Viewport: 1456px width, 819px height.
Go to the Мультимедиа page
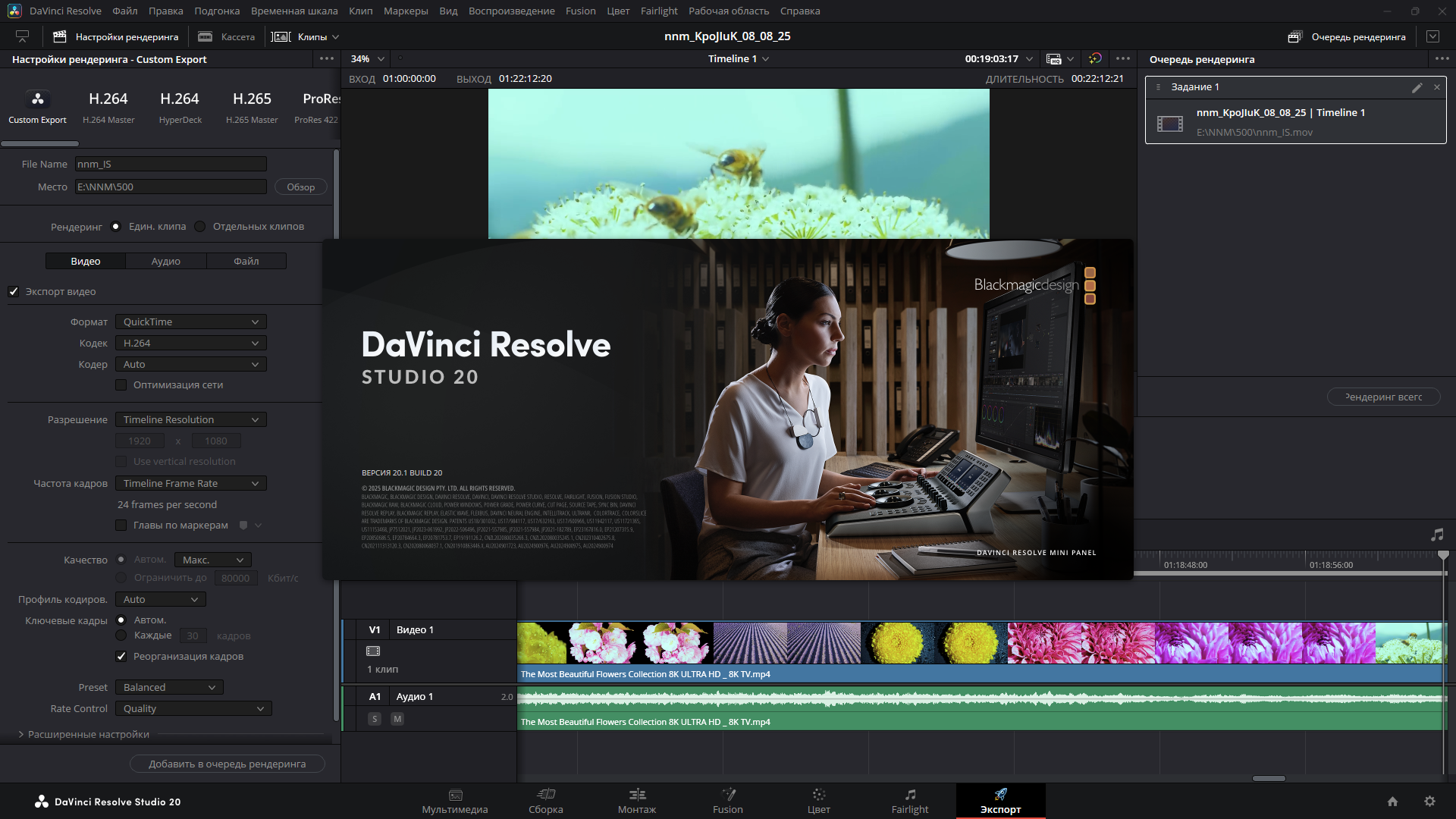tap(455, 802)
